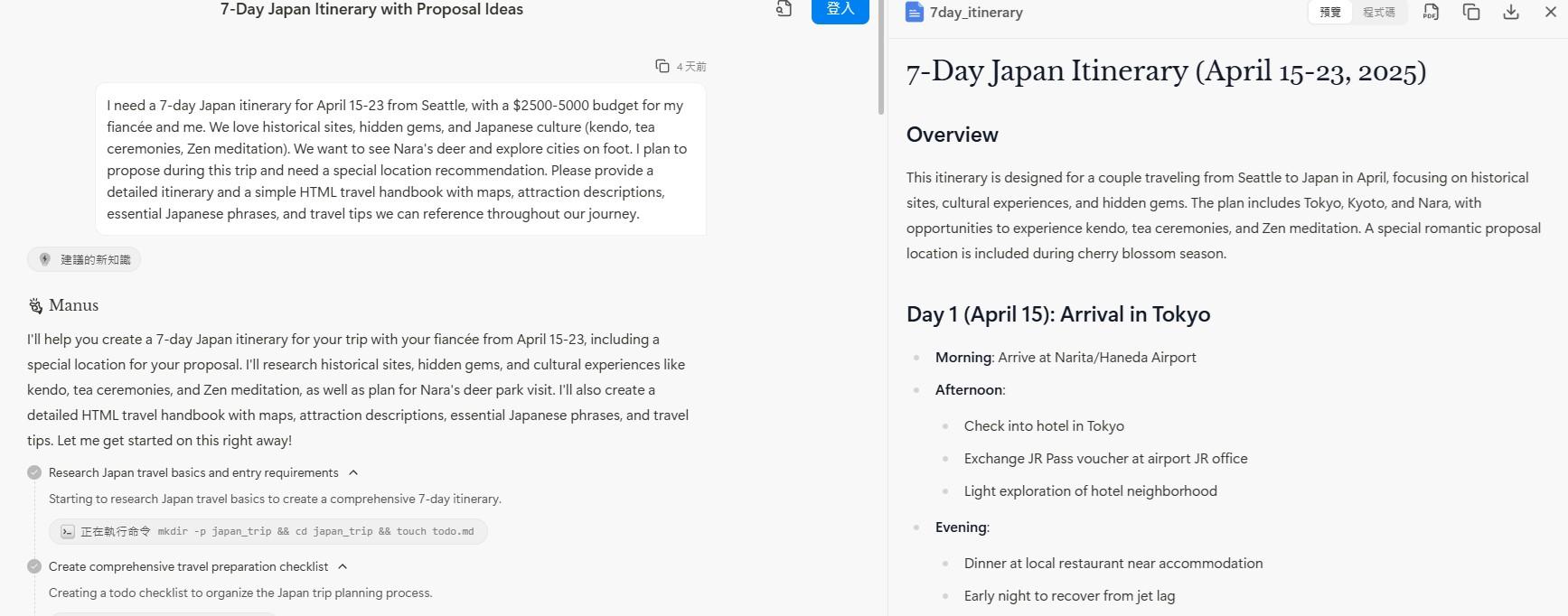Close the 7day_itinerary preview panel
1568x616 pixels.
(1551, 12)
